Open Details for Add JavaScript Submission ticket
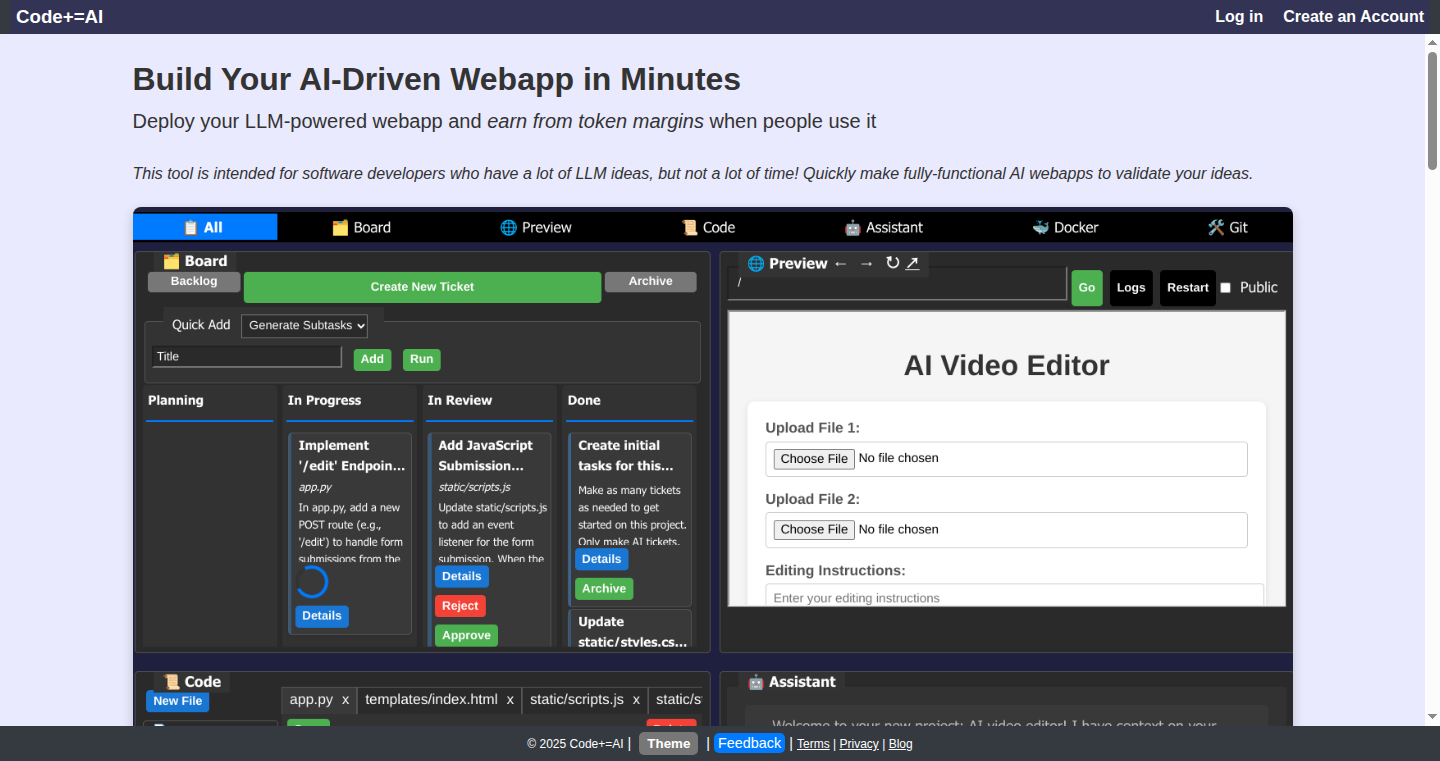 click(x=462, y=577)
